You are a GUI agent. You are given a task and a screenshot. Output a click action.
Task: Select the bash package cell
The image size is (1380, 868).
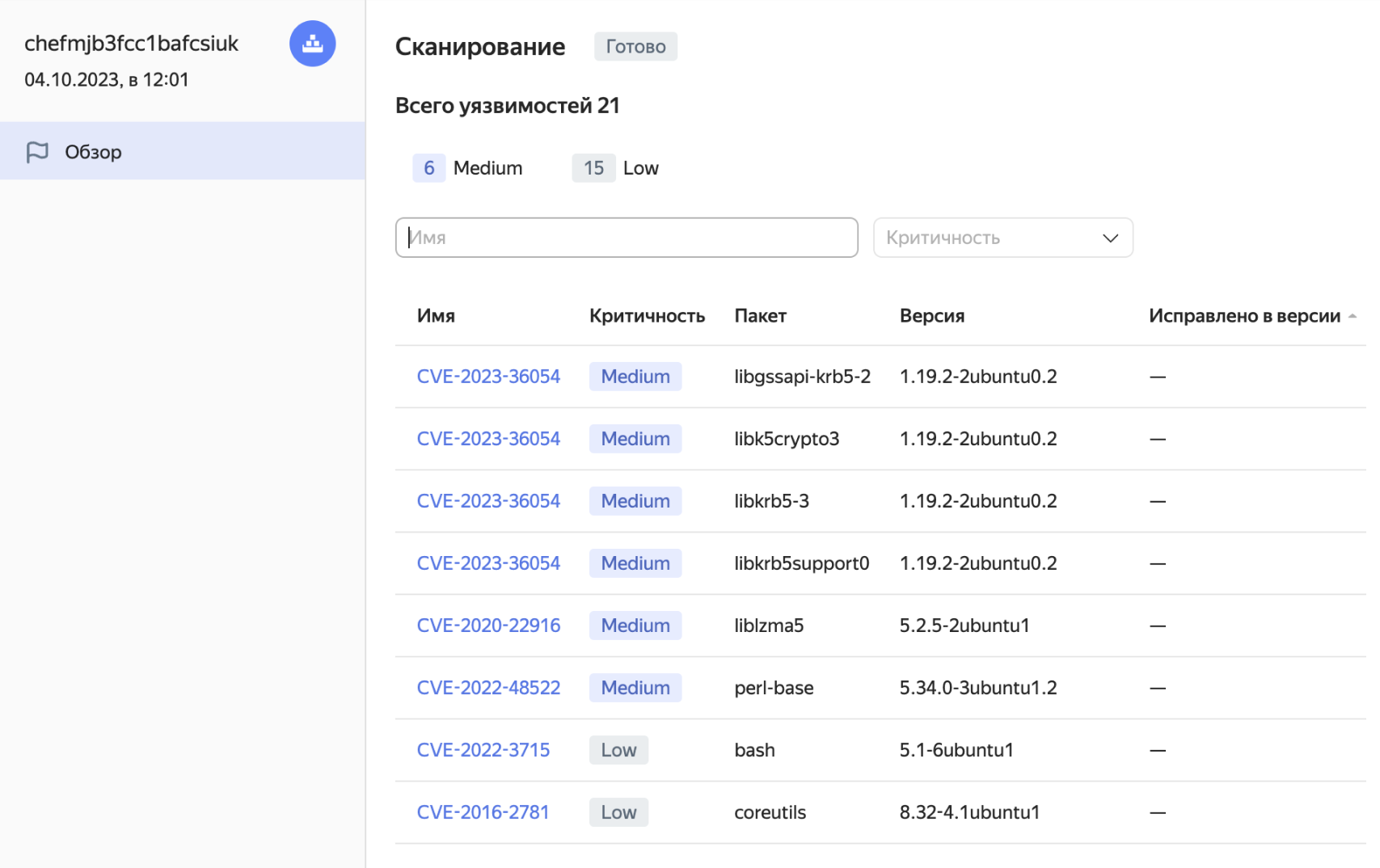click(754, 750)
